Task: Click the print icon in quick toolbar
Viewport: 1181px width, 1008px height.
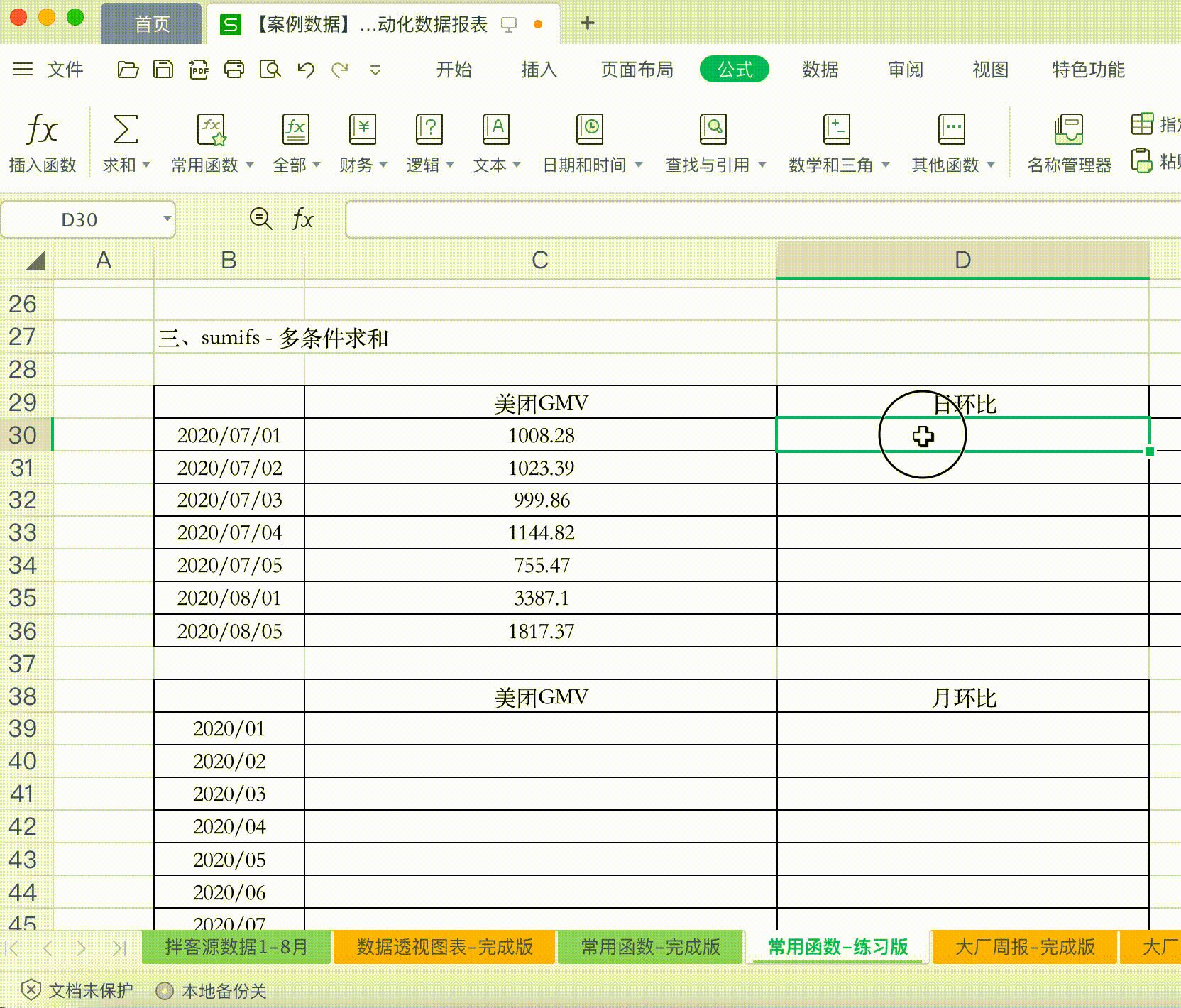Action: tap(234, 70)
